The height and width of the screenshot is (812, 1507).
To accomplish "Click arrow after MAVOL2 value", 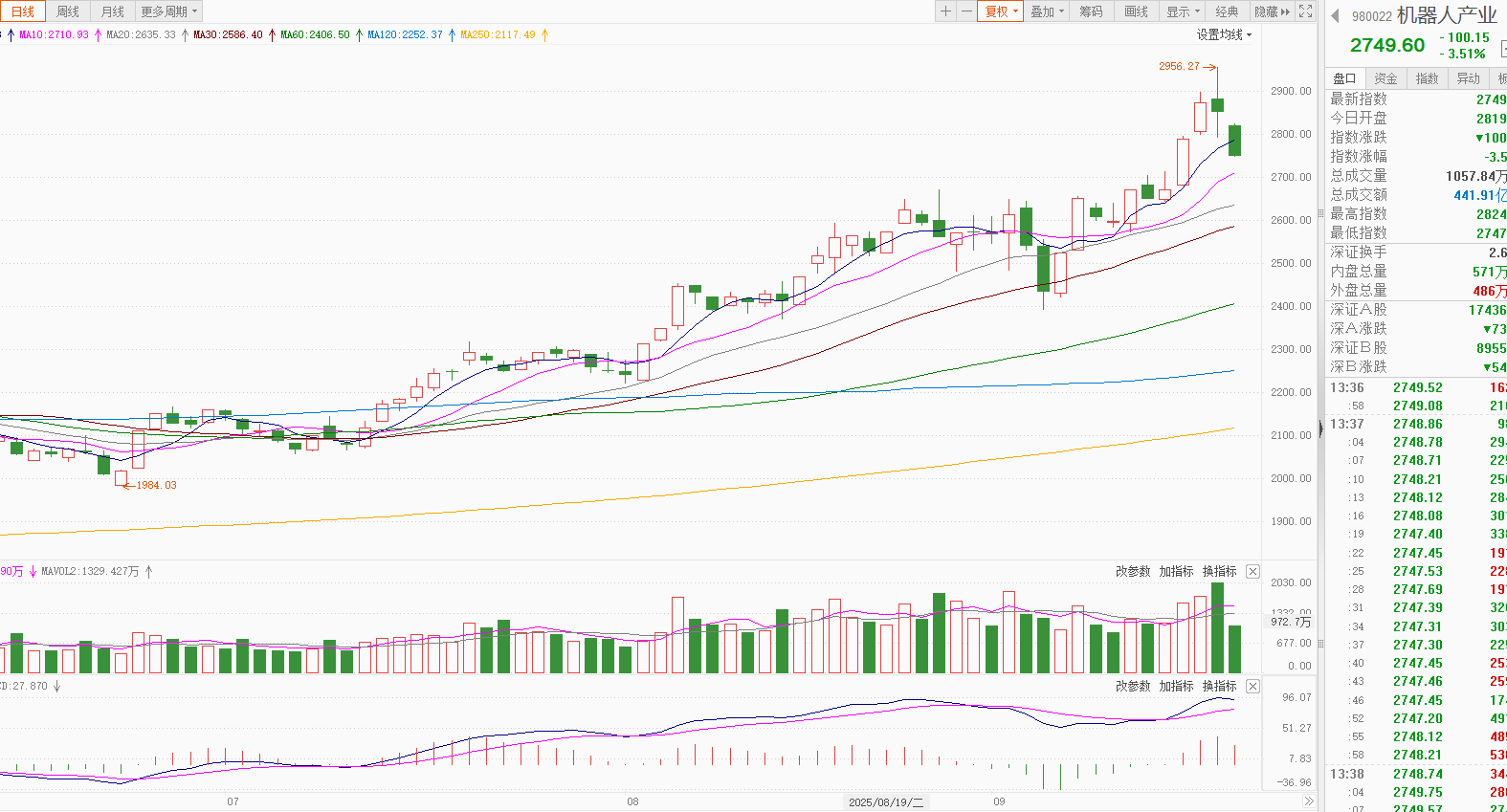I will click(x=148, y=571).
